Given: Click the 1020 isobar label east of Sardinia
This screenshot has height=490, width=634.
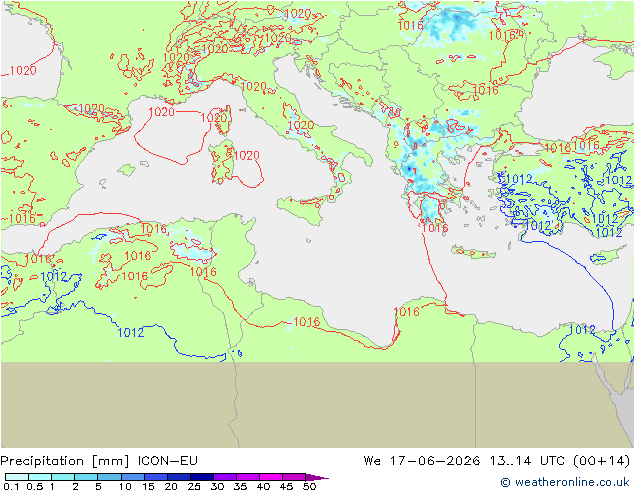Looking at the screenshot, I should click(246, 156).
